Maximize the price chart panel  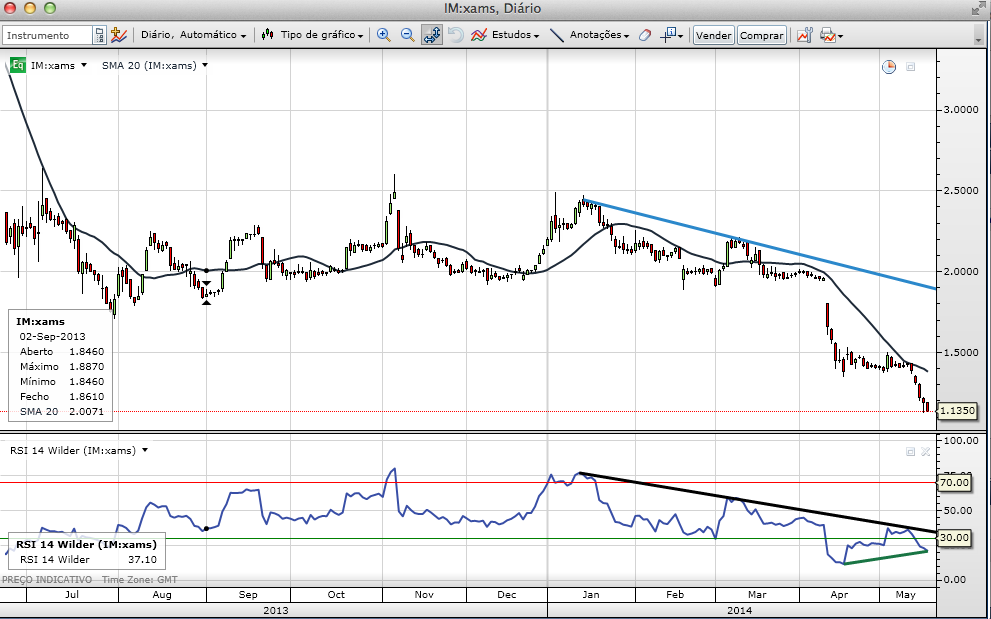click(910, 67)
